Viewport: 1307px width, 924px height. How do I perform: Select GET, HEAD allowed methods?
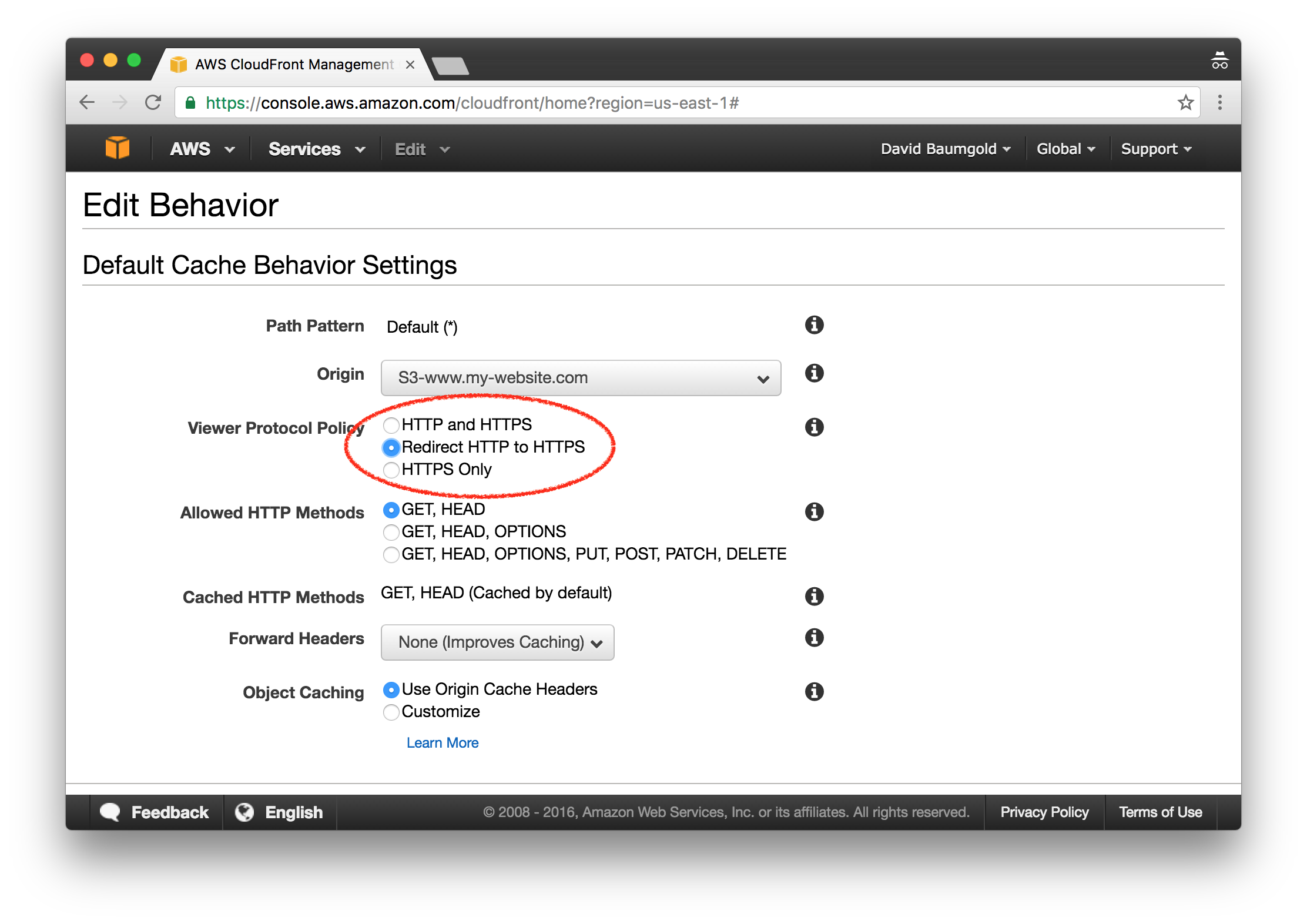[x=391, y=510]
